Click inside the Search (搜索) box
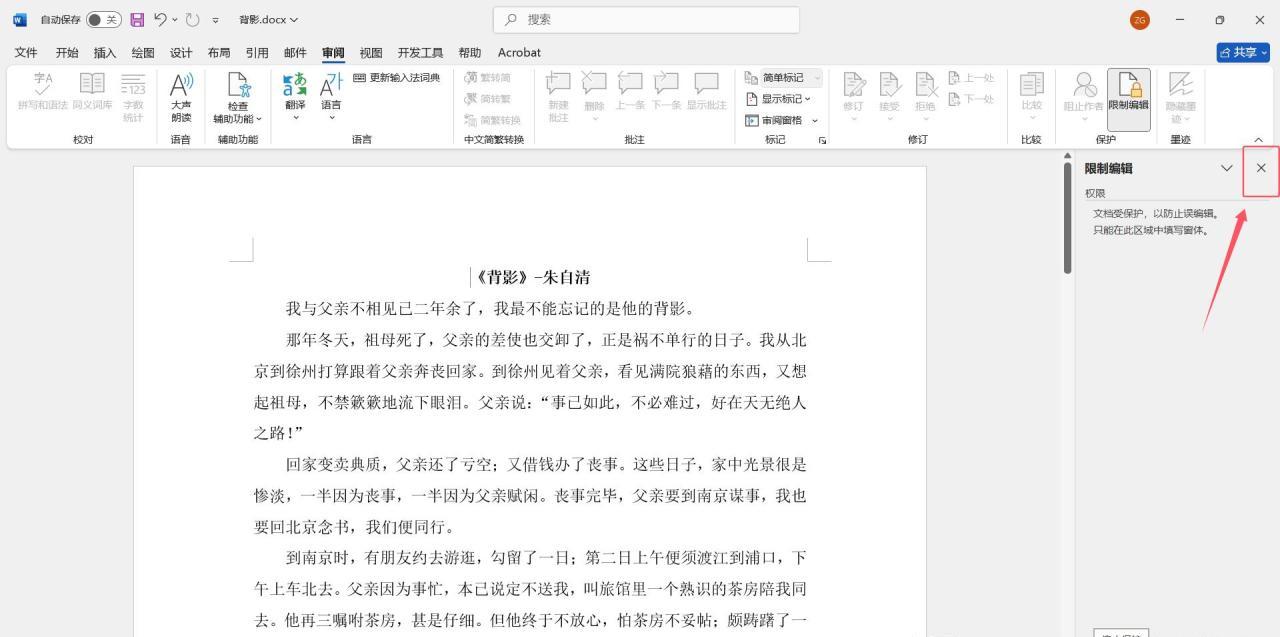 645,19
